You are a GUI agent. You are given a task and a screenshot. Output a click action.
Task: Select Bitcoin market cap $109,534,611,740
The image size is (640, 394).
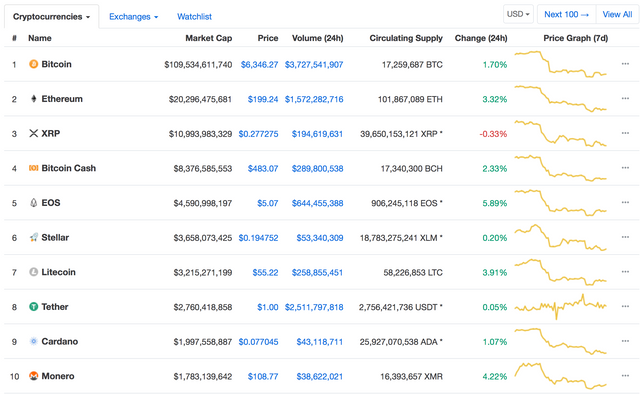coord(198,65)
